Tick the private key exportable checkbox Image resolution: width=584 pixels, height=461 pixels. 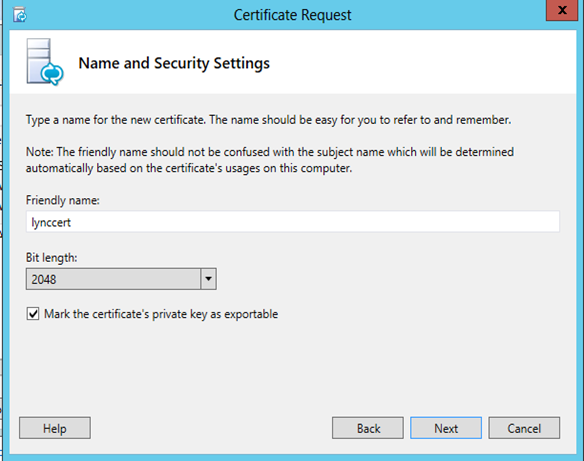(x=33, y=314)
